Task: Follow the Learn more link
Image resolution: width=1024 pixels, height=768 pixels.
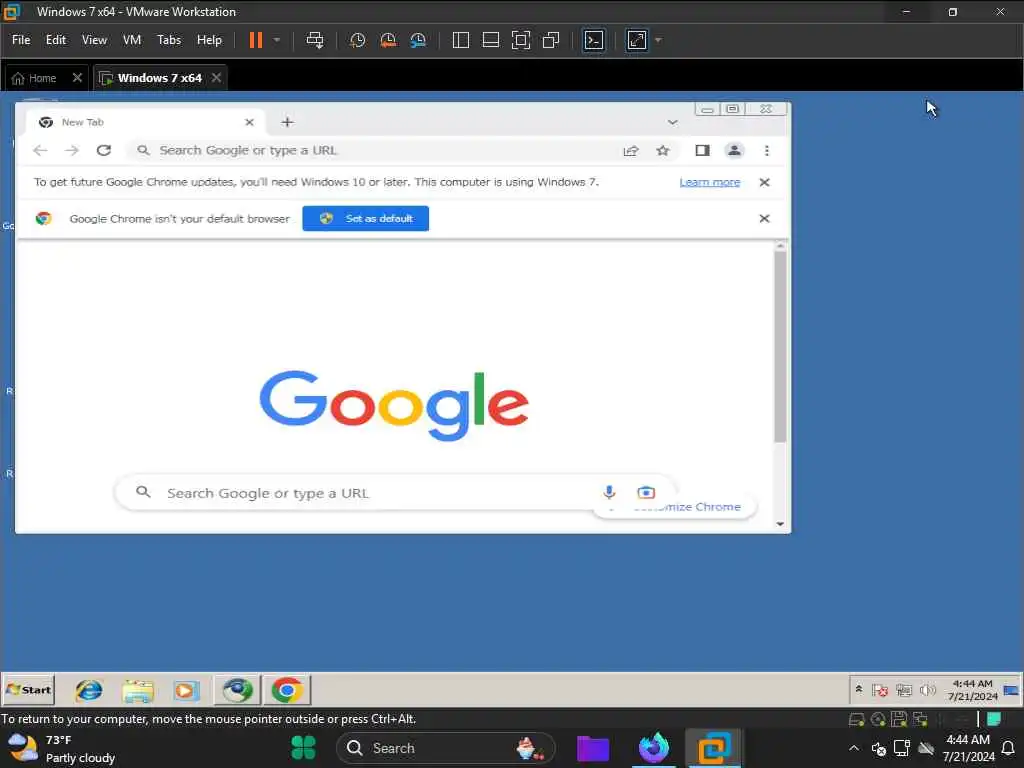Action: 710,182
